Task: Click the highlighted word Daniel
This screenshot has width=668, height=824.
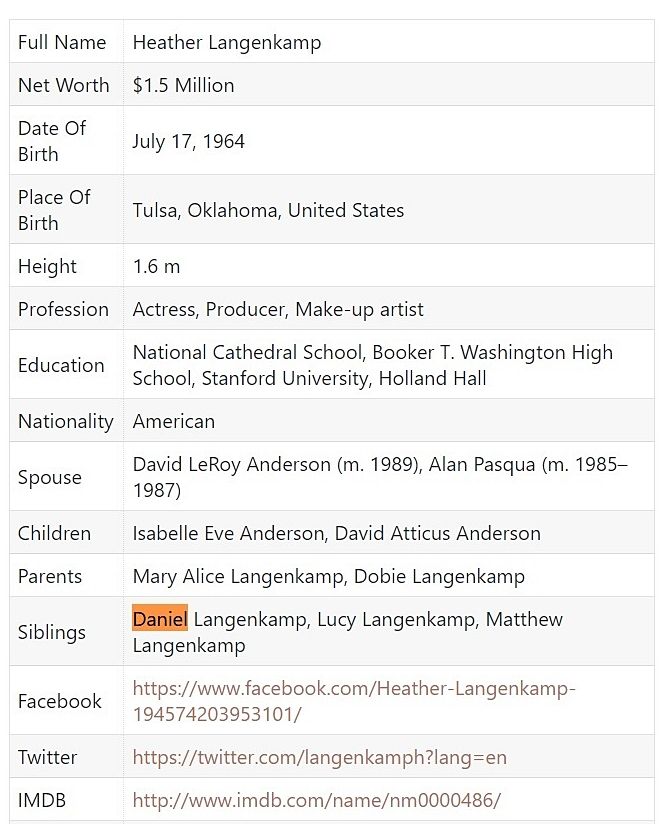Action: point(160,619)
